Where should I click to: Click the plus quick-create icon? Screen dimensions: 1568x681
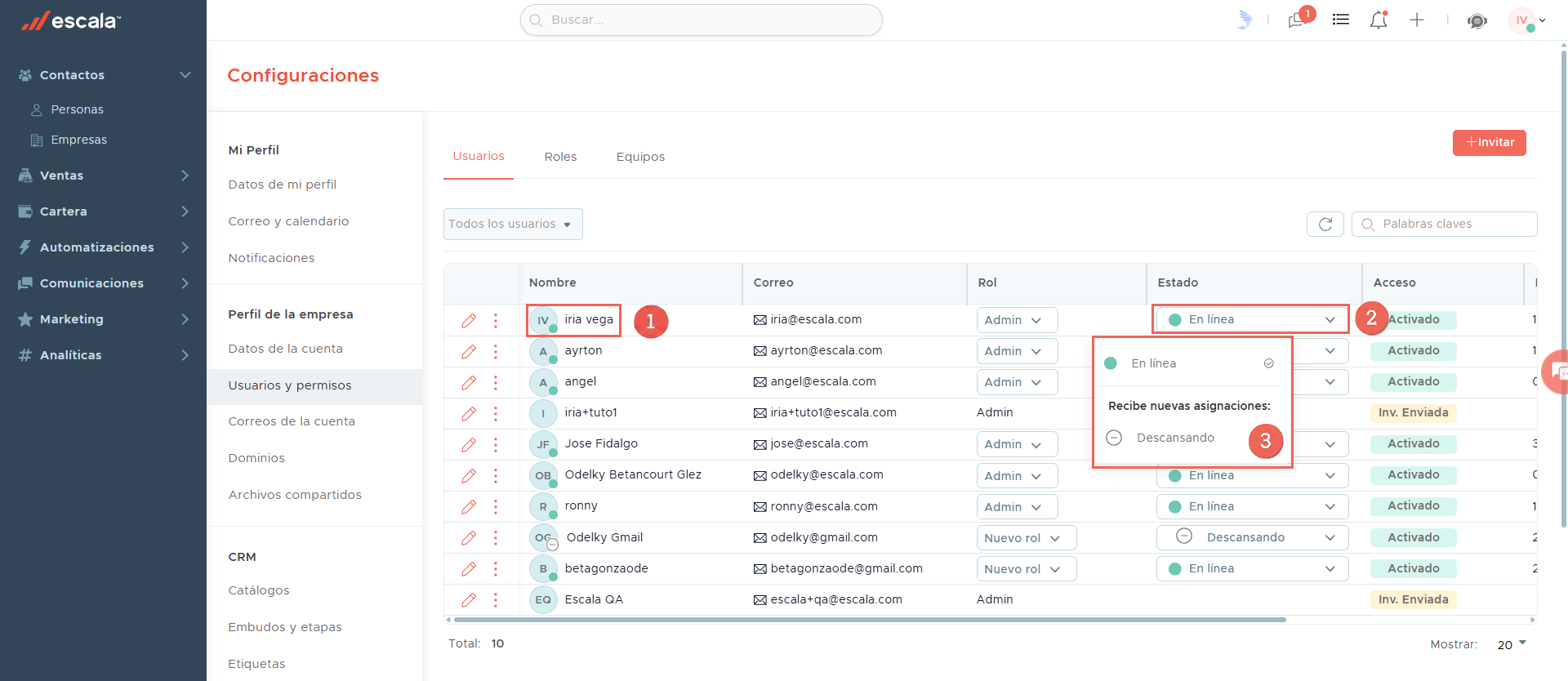coord(1417,20)
